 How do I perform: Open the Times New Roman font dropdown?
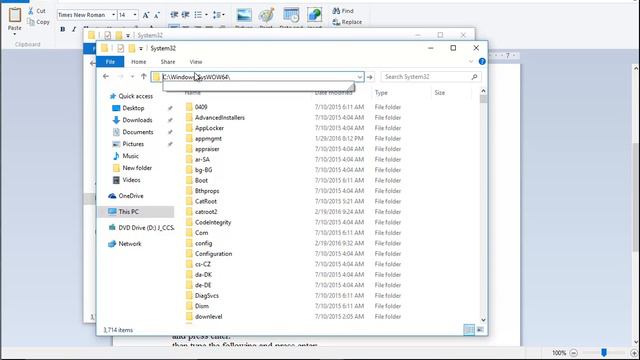pos(113,15)
